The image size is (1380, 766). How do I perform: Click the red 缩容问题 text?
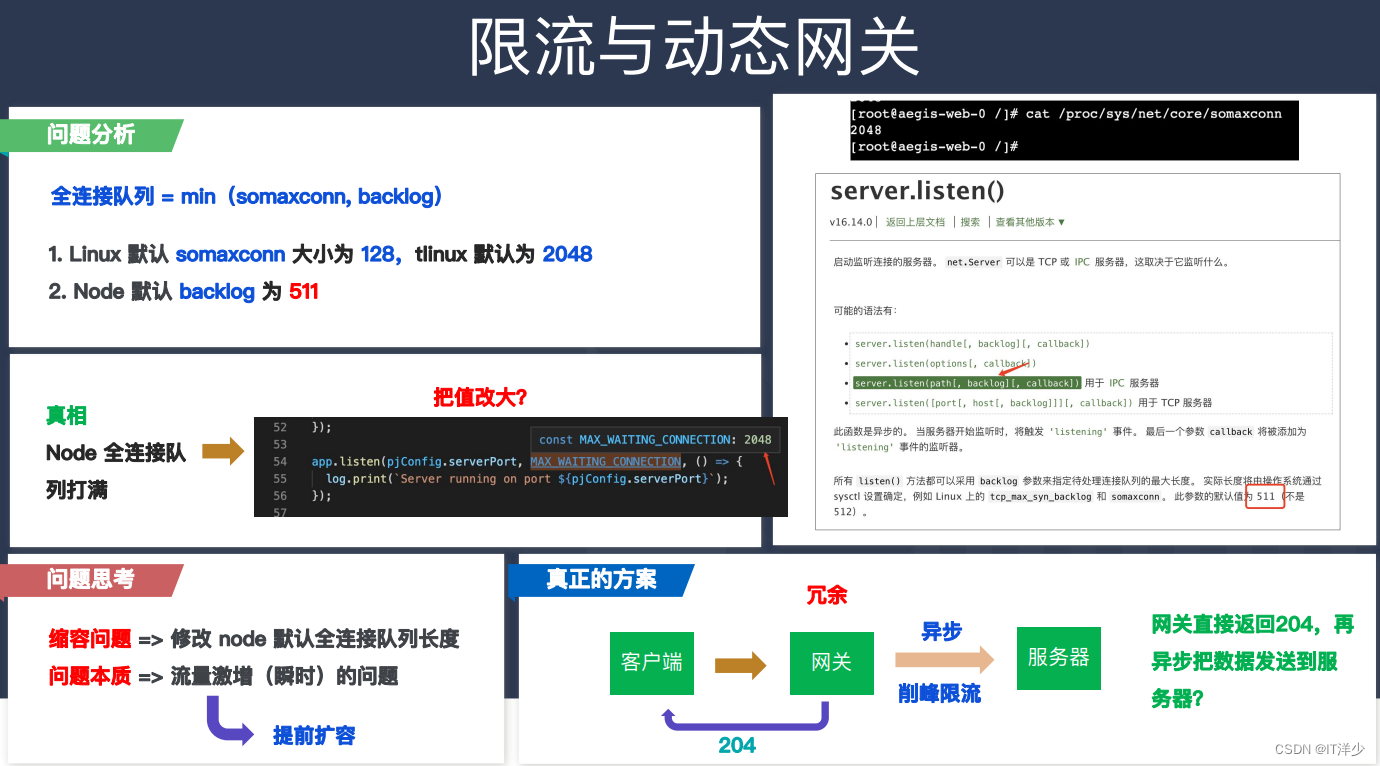(x=90, y=639)
